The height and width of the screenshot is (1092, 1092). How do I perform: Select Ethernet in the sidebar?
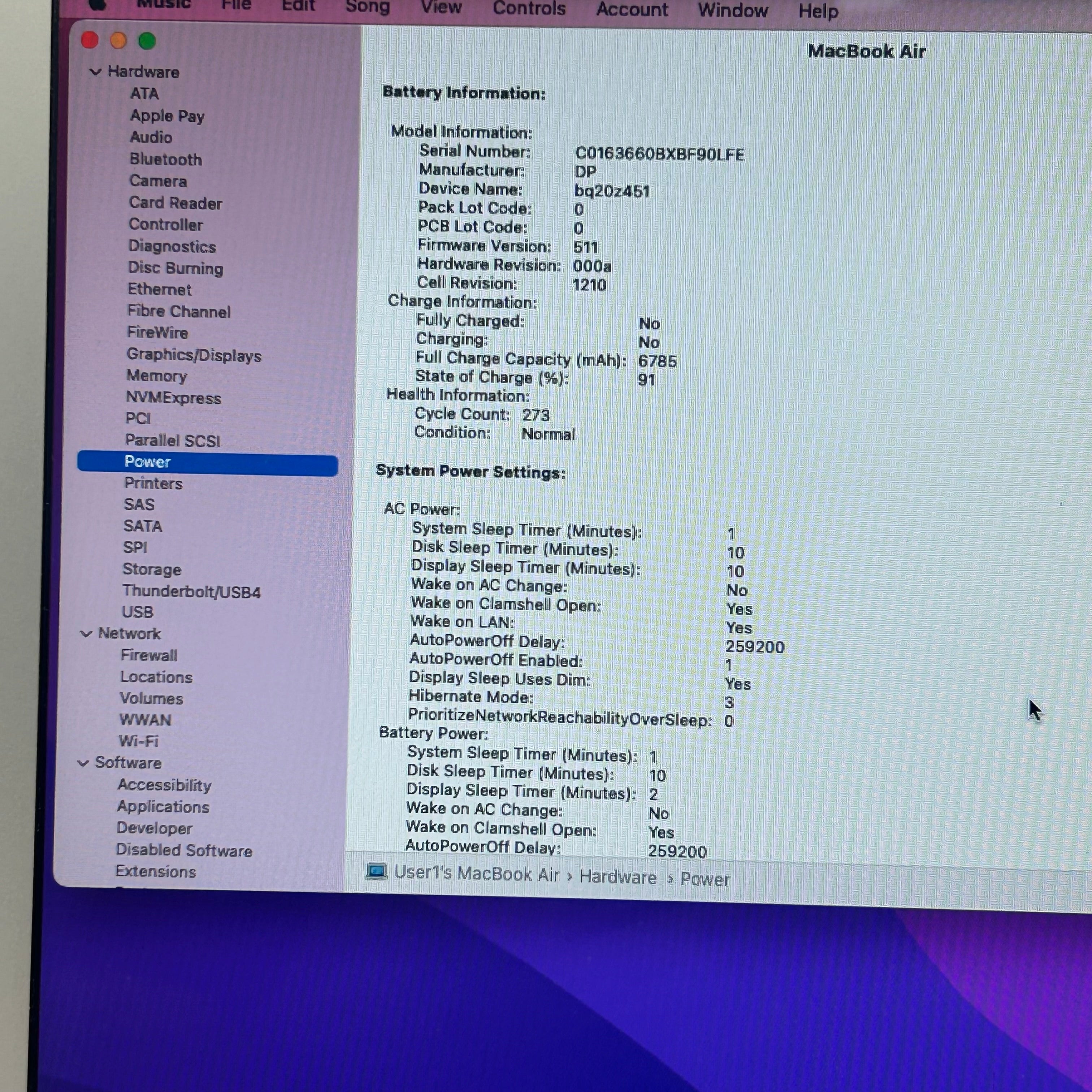tap(159, 289)
